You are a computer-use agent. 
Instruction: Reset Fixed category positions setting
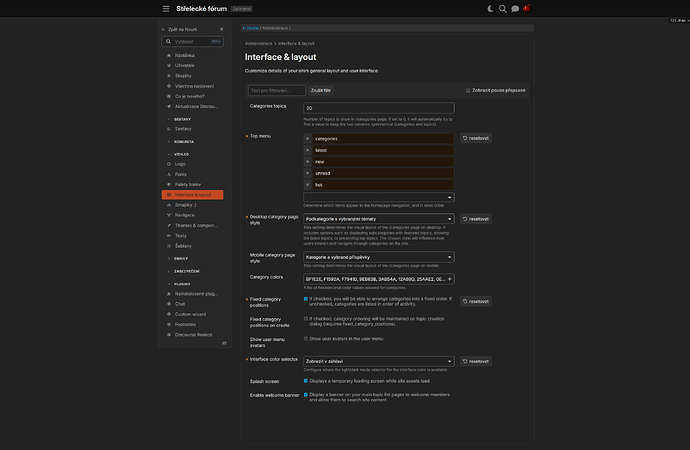pos(476,301)
